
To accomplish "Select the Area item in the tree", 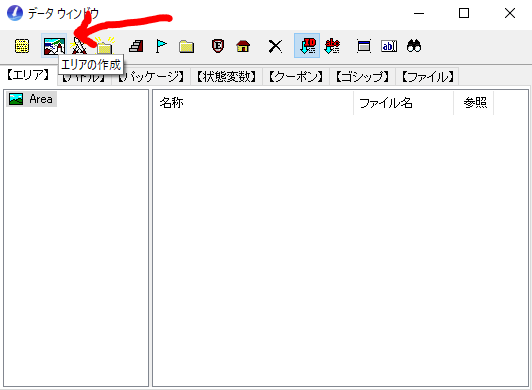I will point(31,99).
